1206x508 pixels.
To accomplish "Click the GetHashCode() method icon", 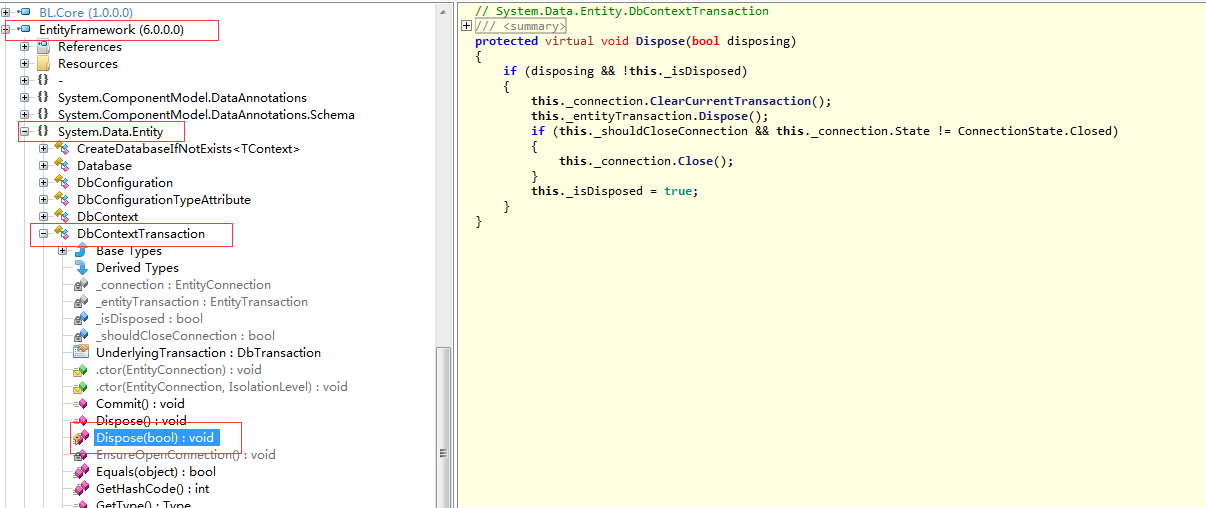I will point(81,489).
